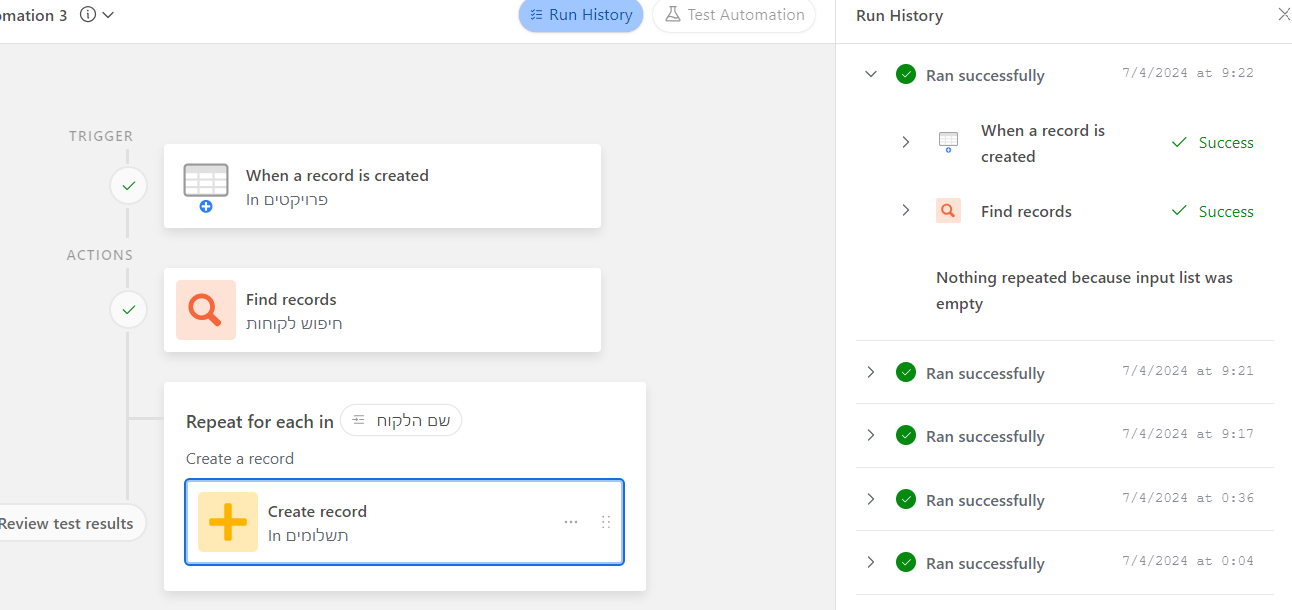Click the automation info icon
Viewport: 1292px width, 610px height.
click(88, 15)
